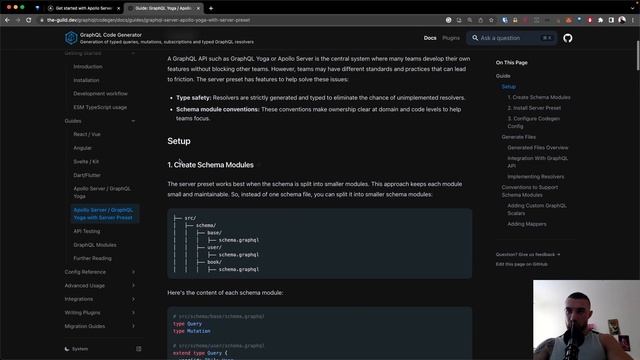Reload the page with refresh icon
This screenshot has width=640, height=360.
[29, 20]
